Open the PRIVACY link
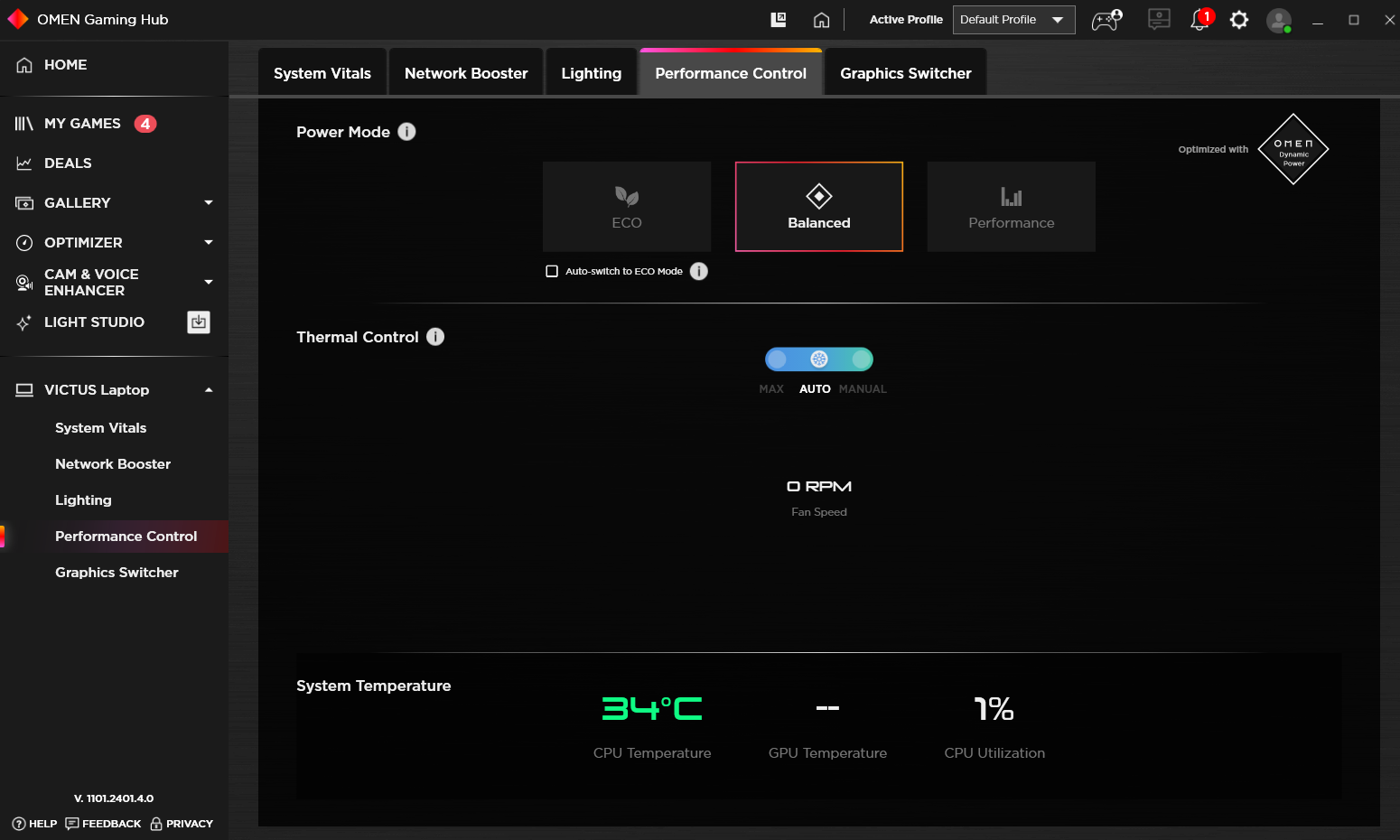This screenshot has width=1400, height=840. coord(182,824)
